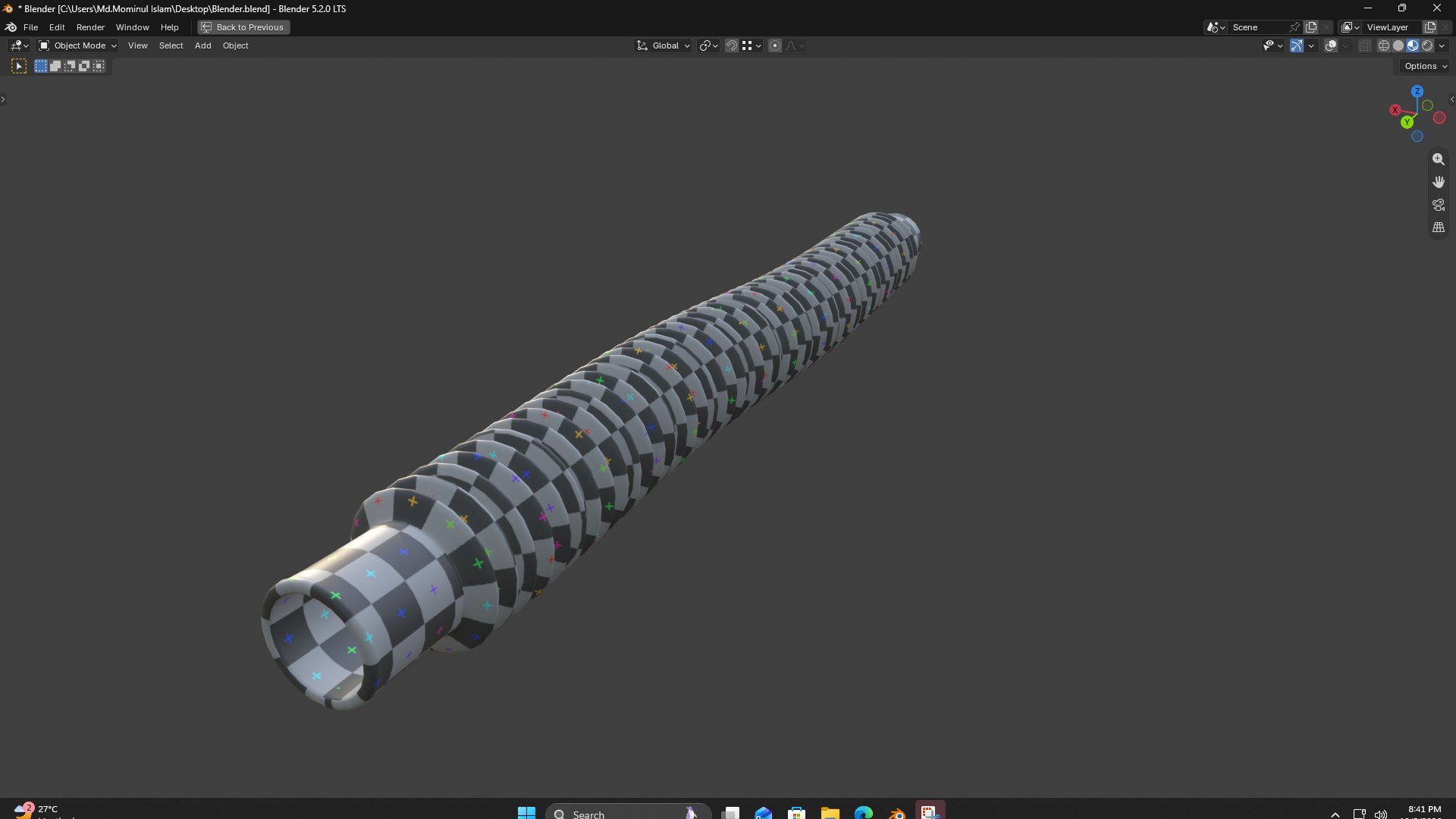The height and width of the screenshot is (819, 1456).
Task: Switch to rendered viewport shading
Action: (1427, 45)
